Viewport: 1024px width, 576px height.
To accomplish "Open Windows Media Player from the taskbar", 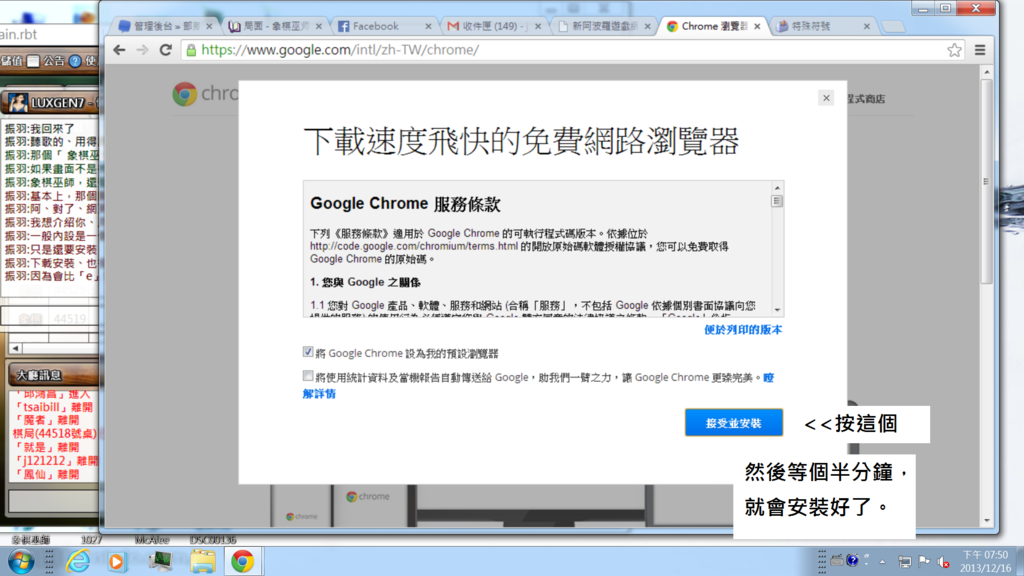I will coord(116,562).
